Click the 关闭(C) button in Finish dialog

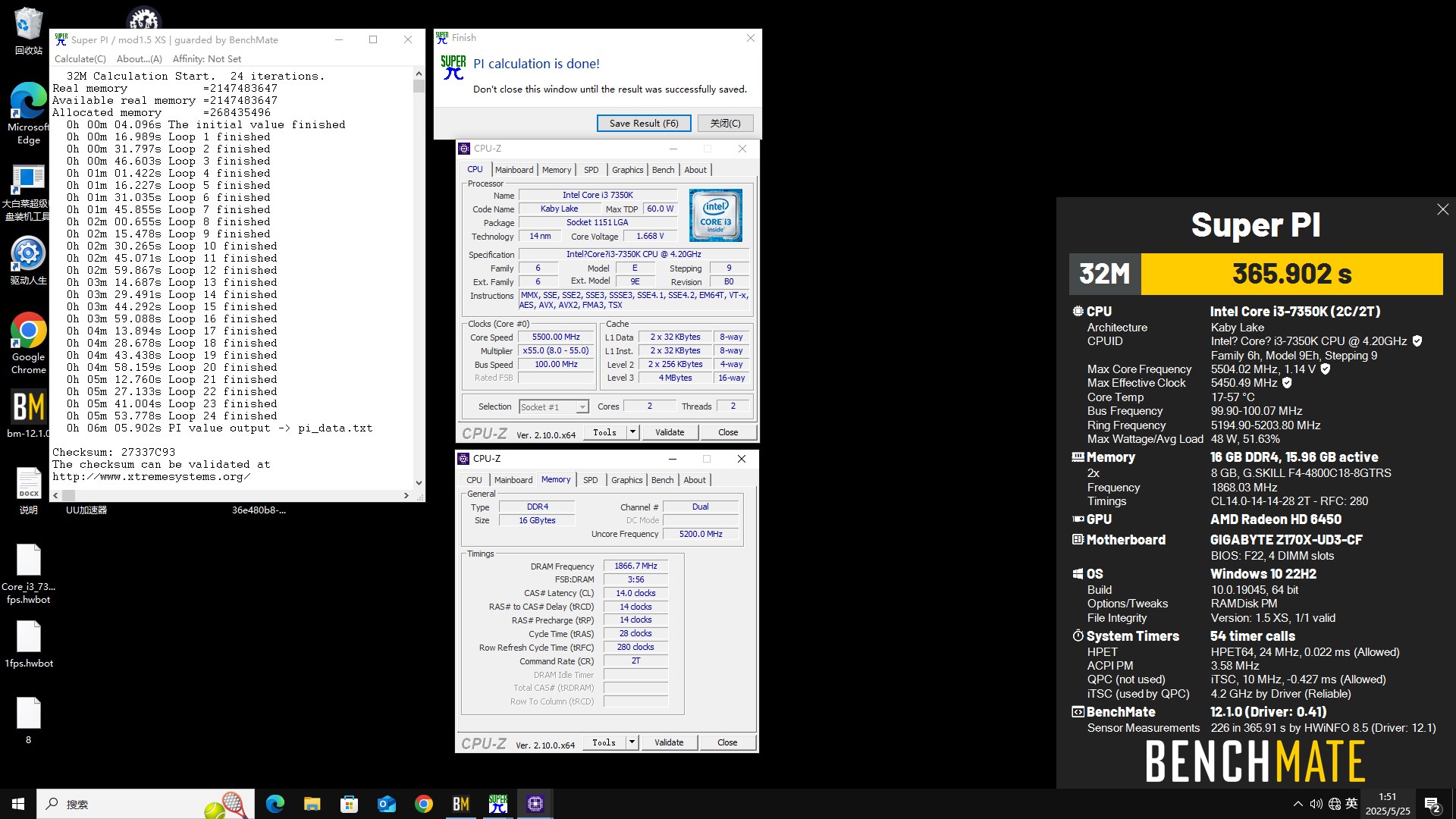pyautogui.click(x=726, y=124)
